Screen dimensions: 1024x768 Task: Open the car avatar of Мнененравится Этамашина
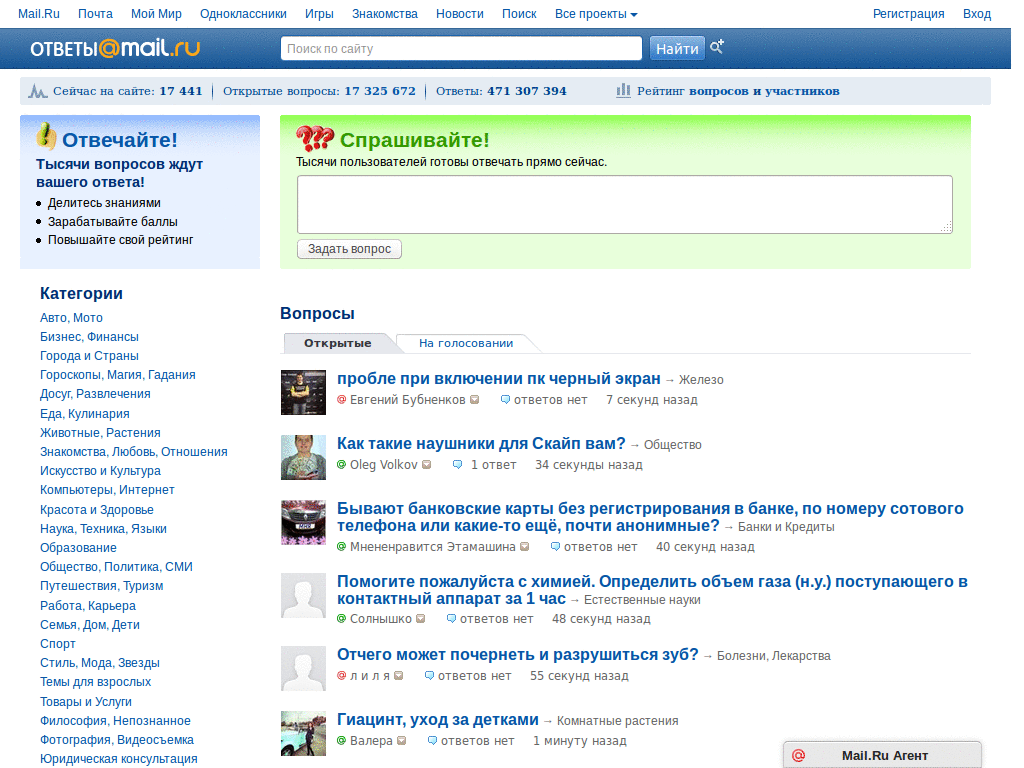303,522
